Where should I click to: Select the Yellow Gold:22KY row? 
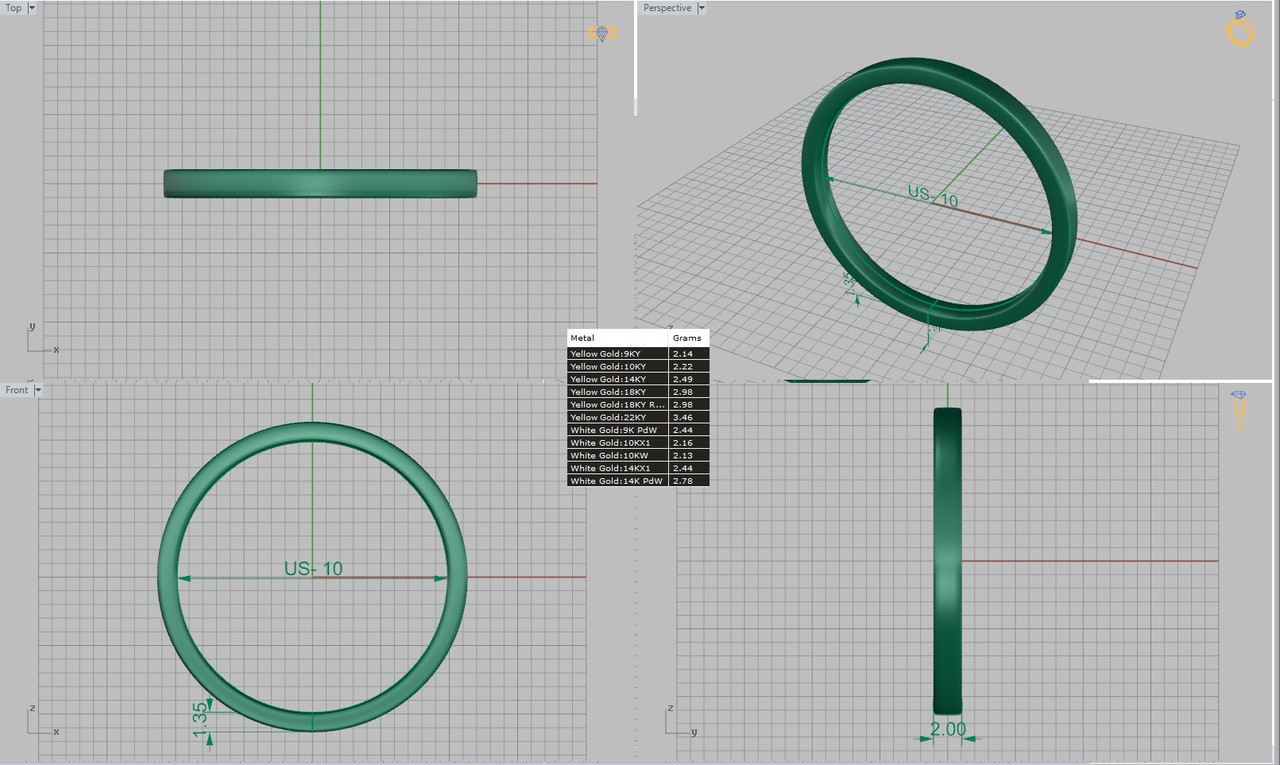[638, 417]
